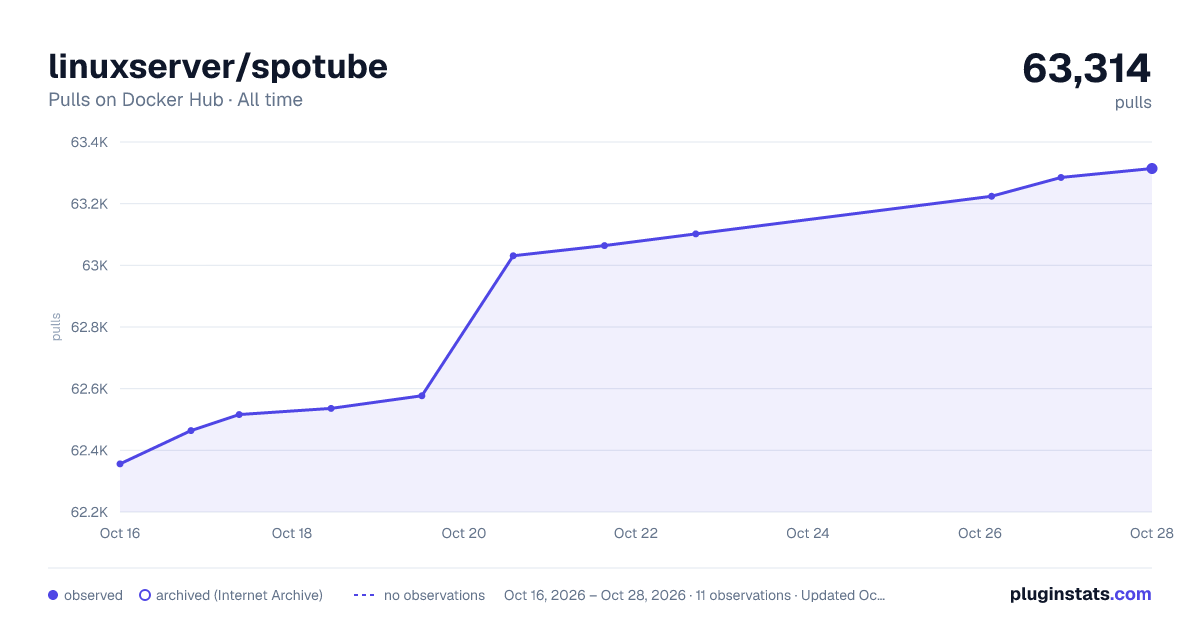Select the data point between Oct 22 and Oct 24
The width and height of the screenshot is (1200, 630).
(695, 234)
